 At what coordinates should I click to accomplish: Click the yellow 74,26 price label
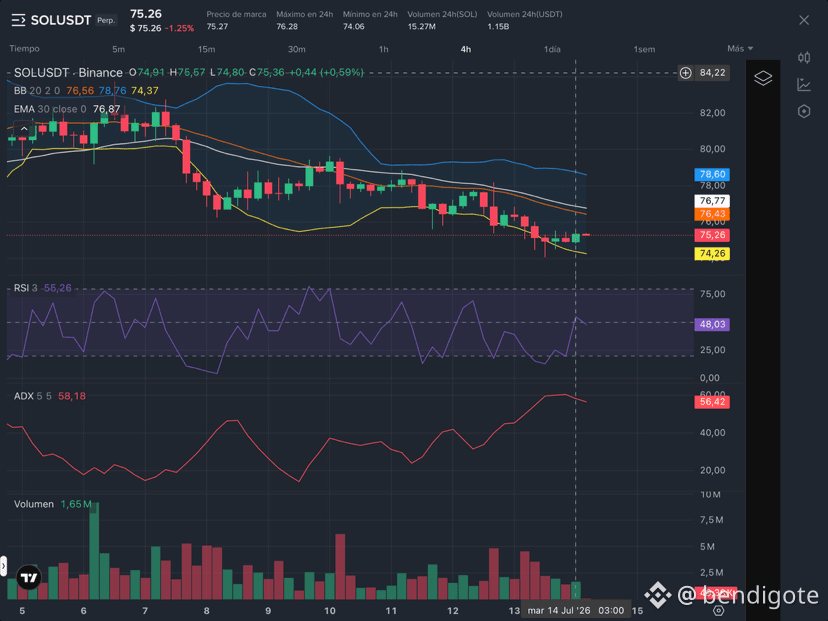click(712, 253)
